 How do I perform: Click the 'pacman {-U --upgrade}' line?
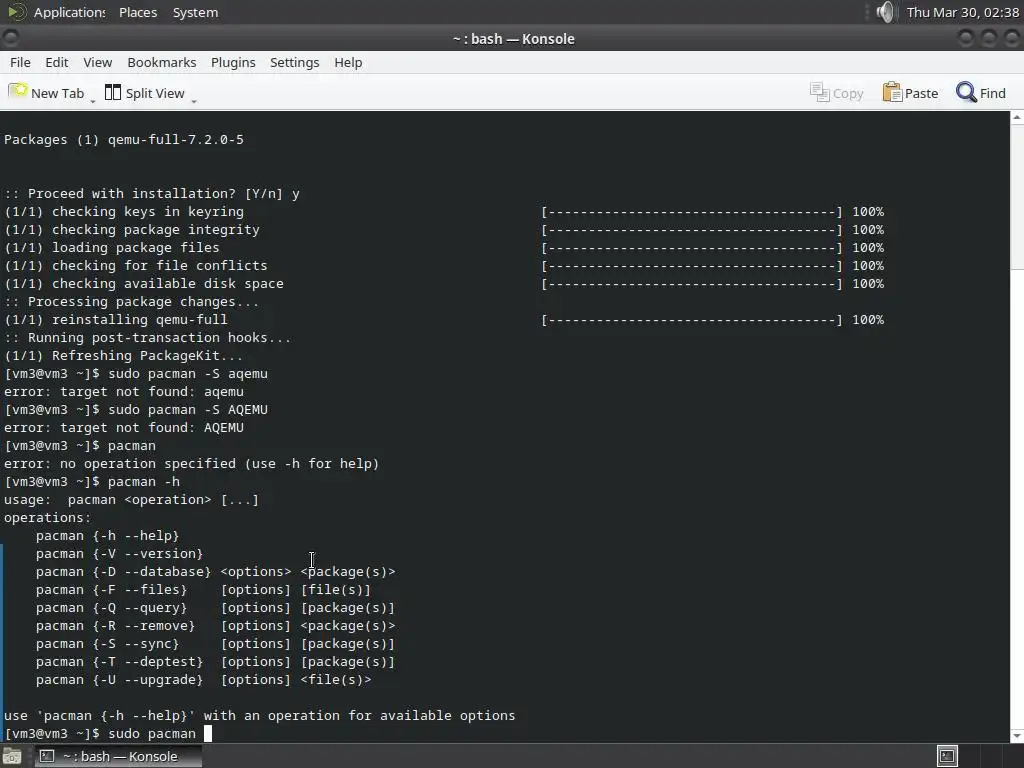(x=204, y=680)
